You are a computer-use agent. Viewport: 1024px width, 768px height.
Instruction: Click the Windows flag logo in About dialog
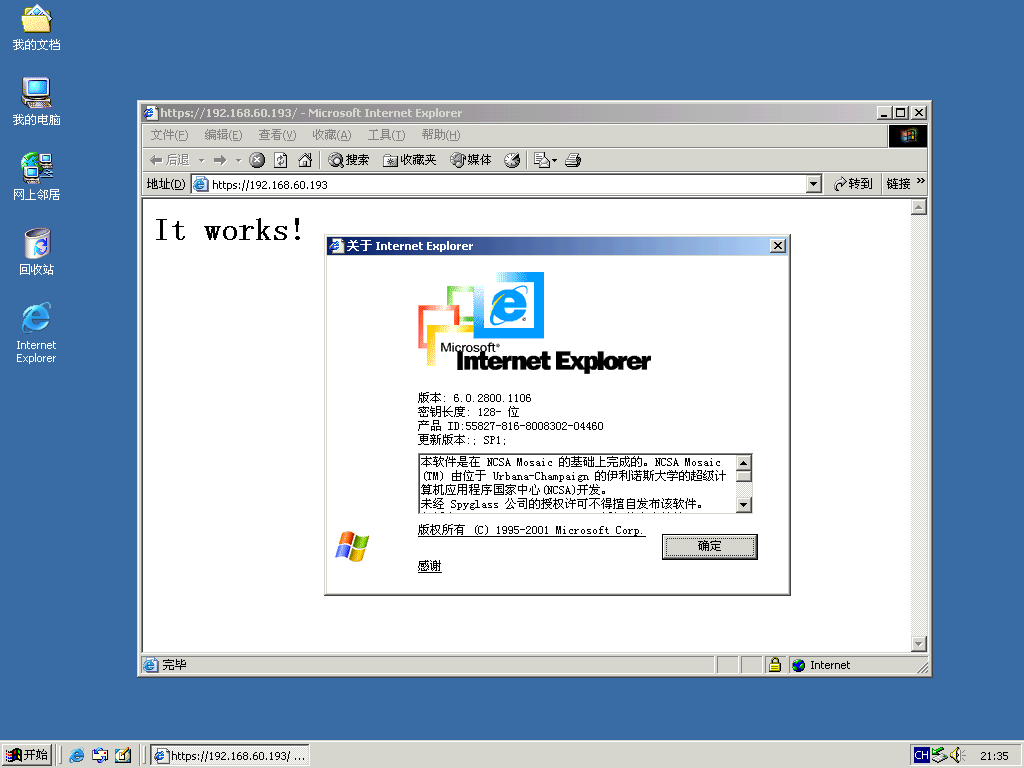[x=352, y=547]
